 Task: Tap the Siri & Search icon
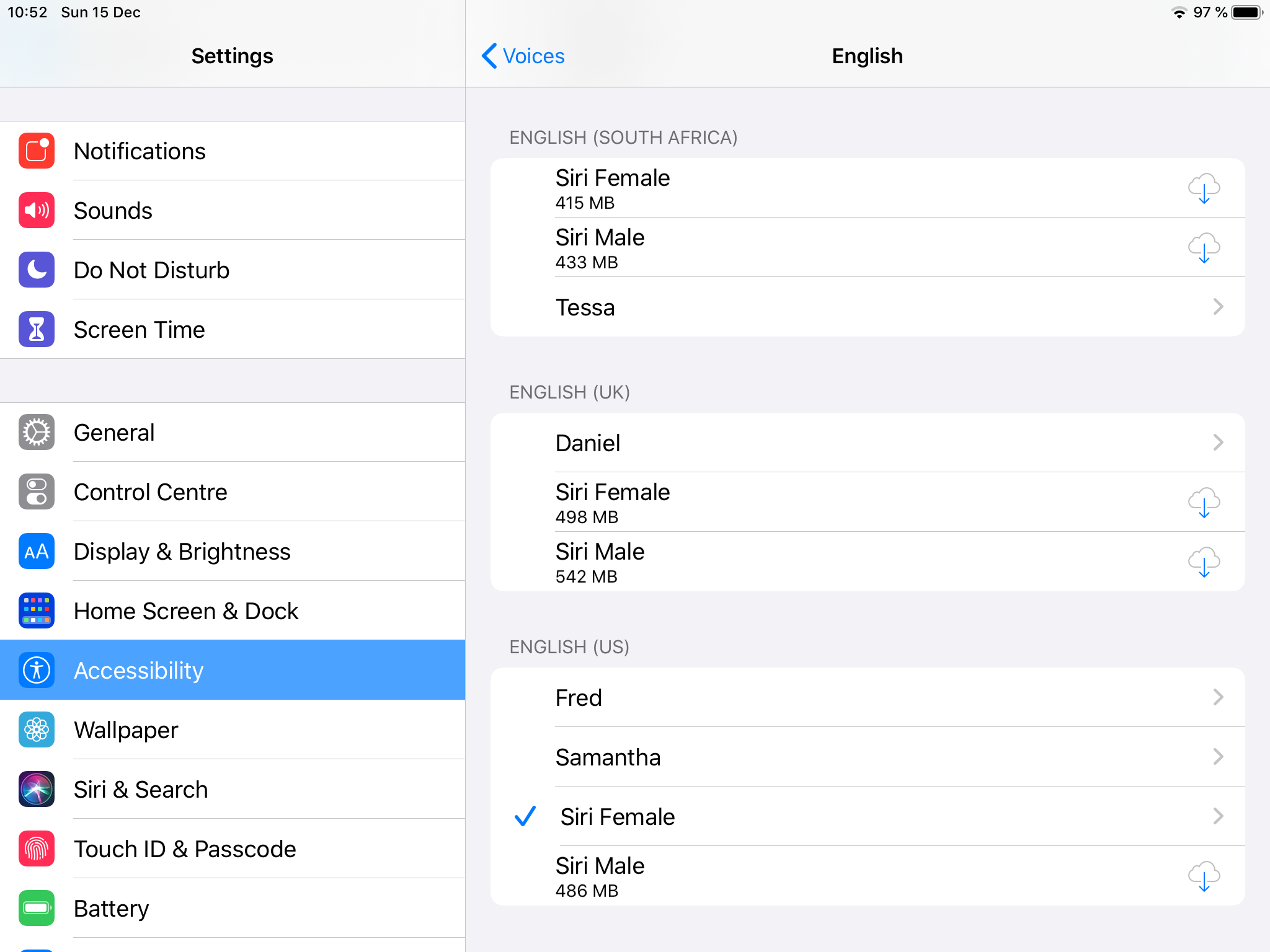point(37,790)
